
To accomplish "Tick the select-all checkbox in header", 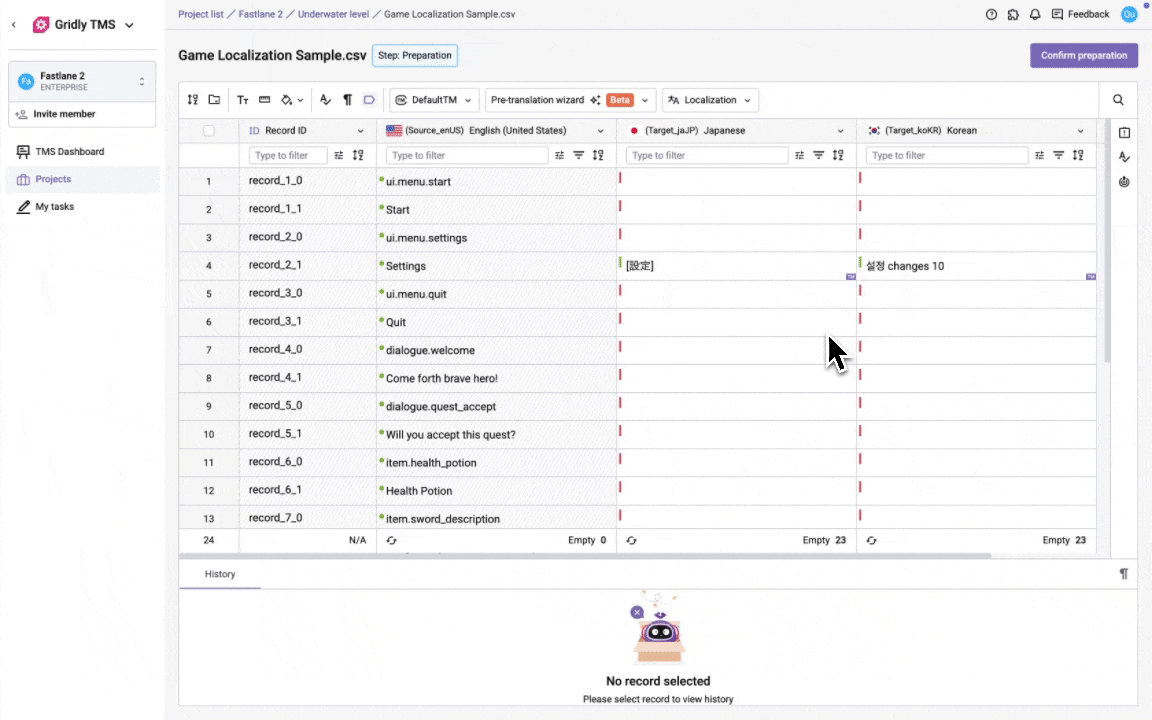I will [209, 130].
